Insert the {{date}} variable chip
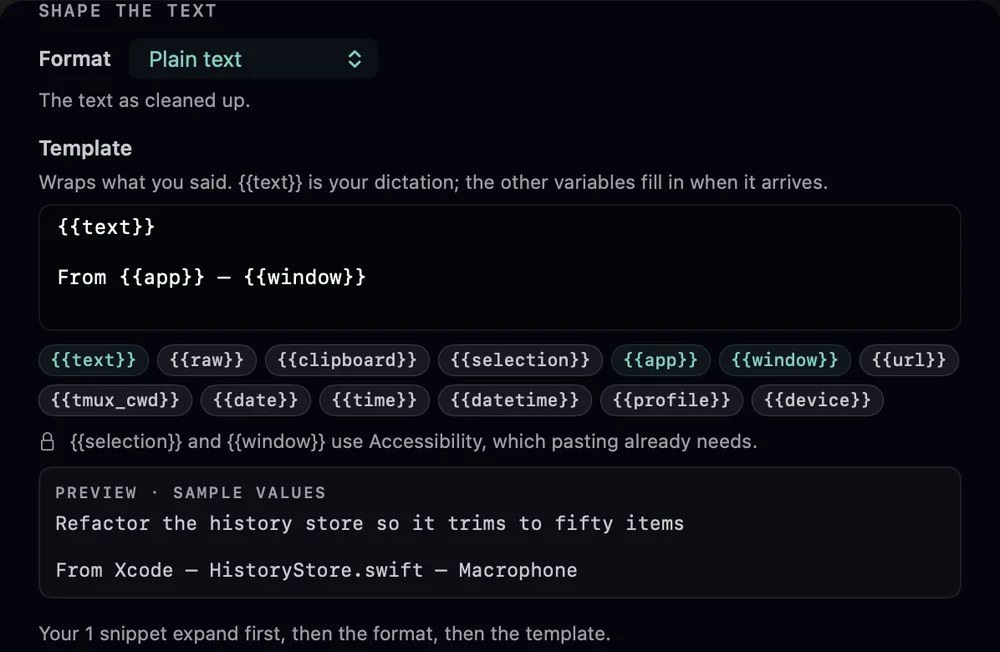This screenshot has height=652, width=1000. pos(256,400)
